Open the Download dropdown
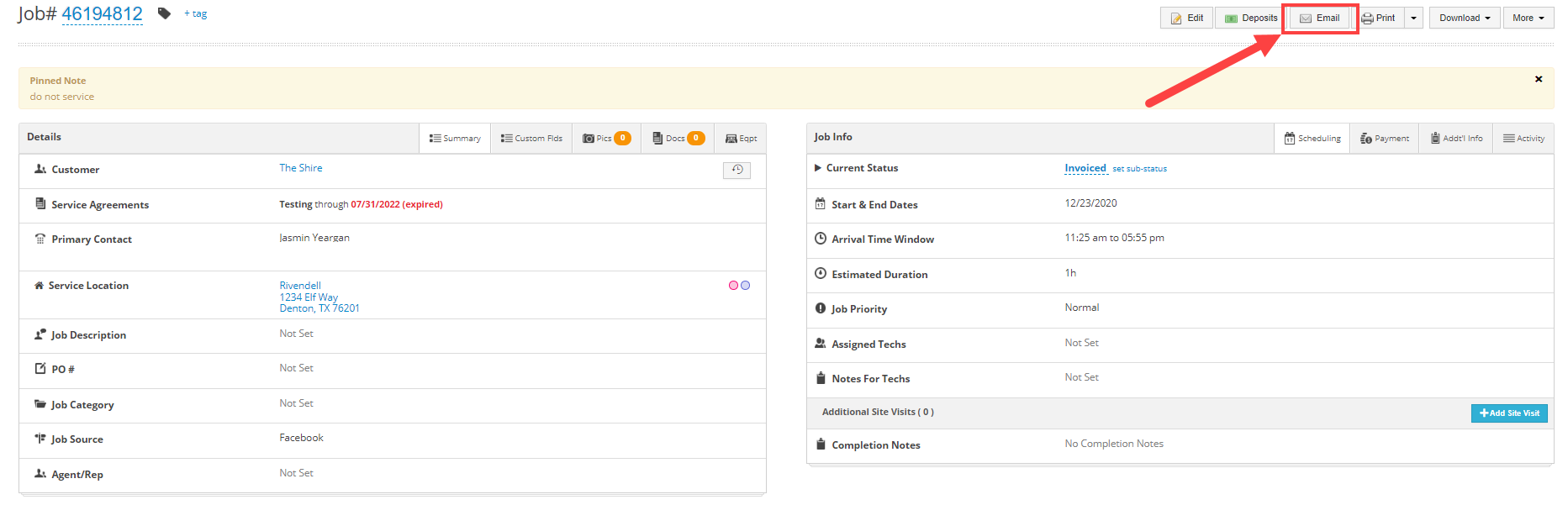Viewport: 1568px width, 505px height. click(x=1465, y=18)
